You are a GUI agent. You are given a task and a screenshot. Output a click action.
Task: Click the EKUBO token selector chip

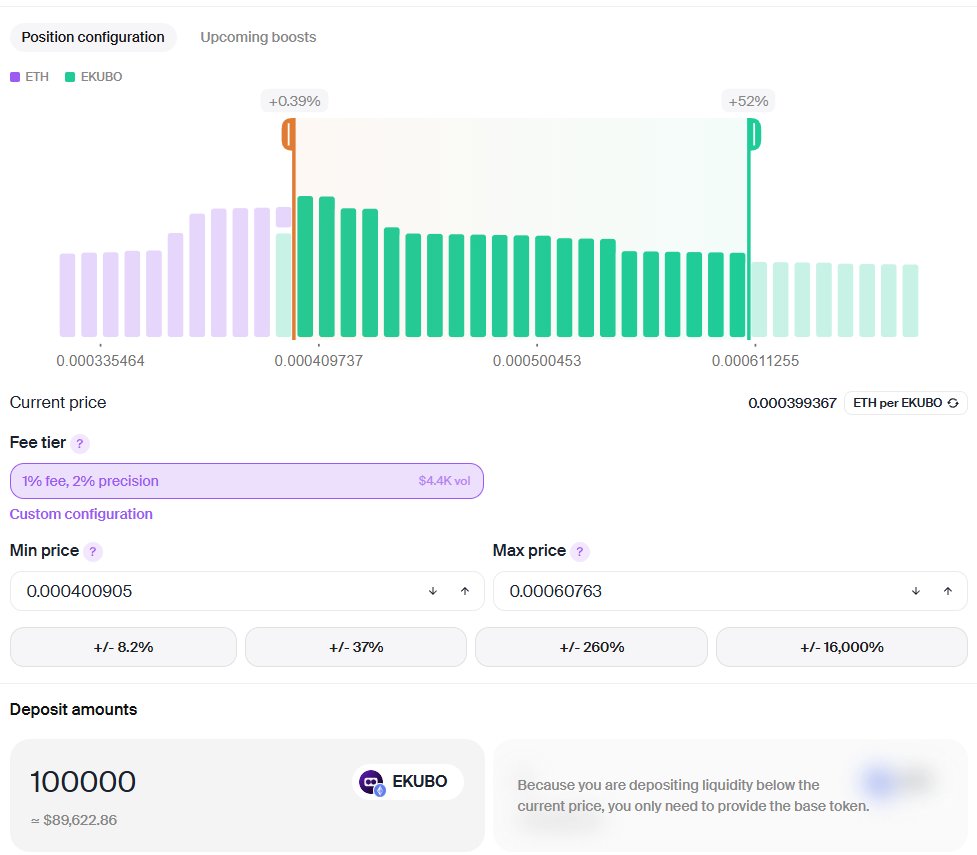[407, 781]
